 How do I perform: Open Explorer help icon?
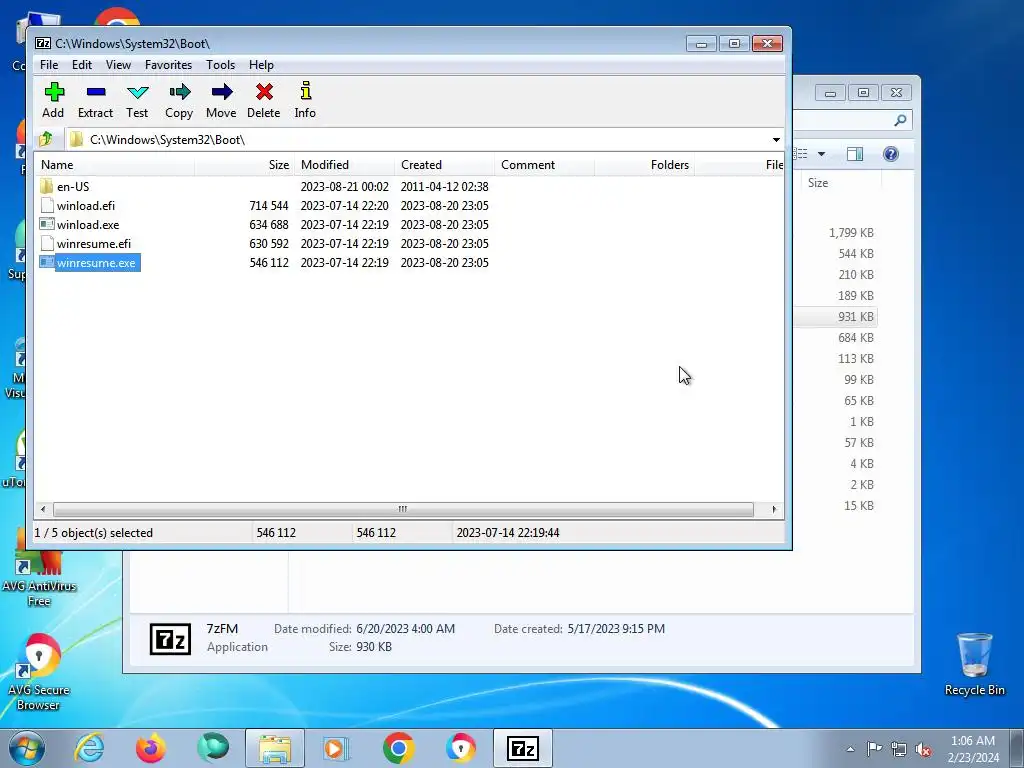point(891,154)
